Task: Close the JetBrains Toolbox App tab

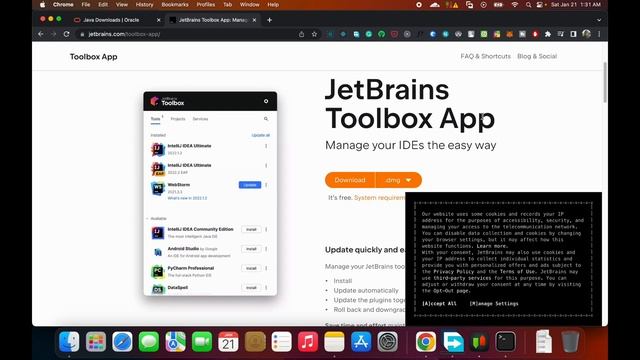Action: coord(254,20)
